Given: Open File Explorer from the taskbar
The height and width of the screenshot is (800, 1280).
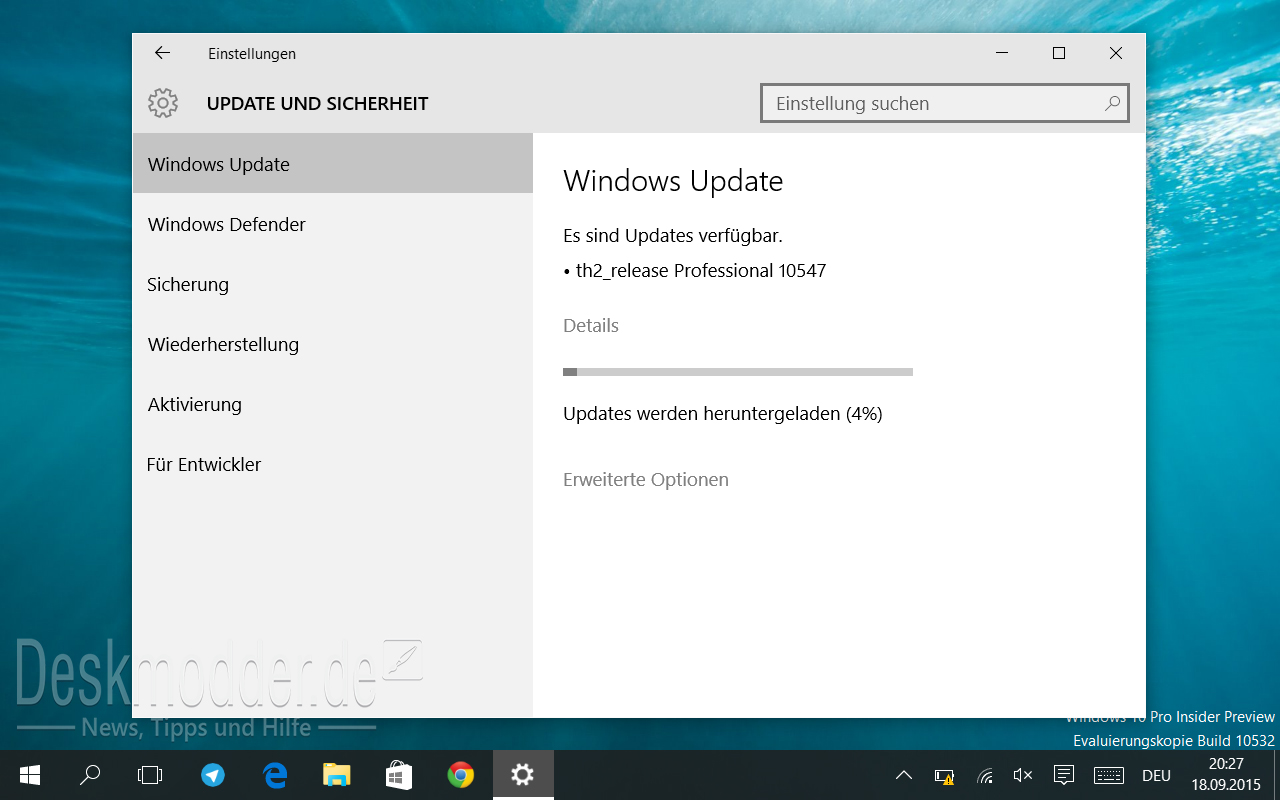Looking at the screenshot, I should 337,775.
